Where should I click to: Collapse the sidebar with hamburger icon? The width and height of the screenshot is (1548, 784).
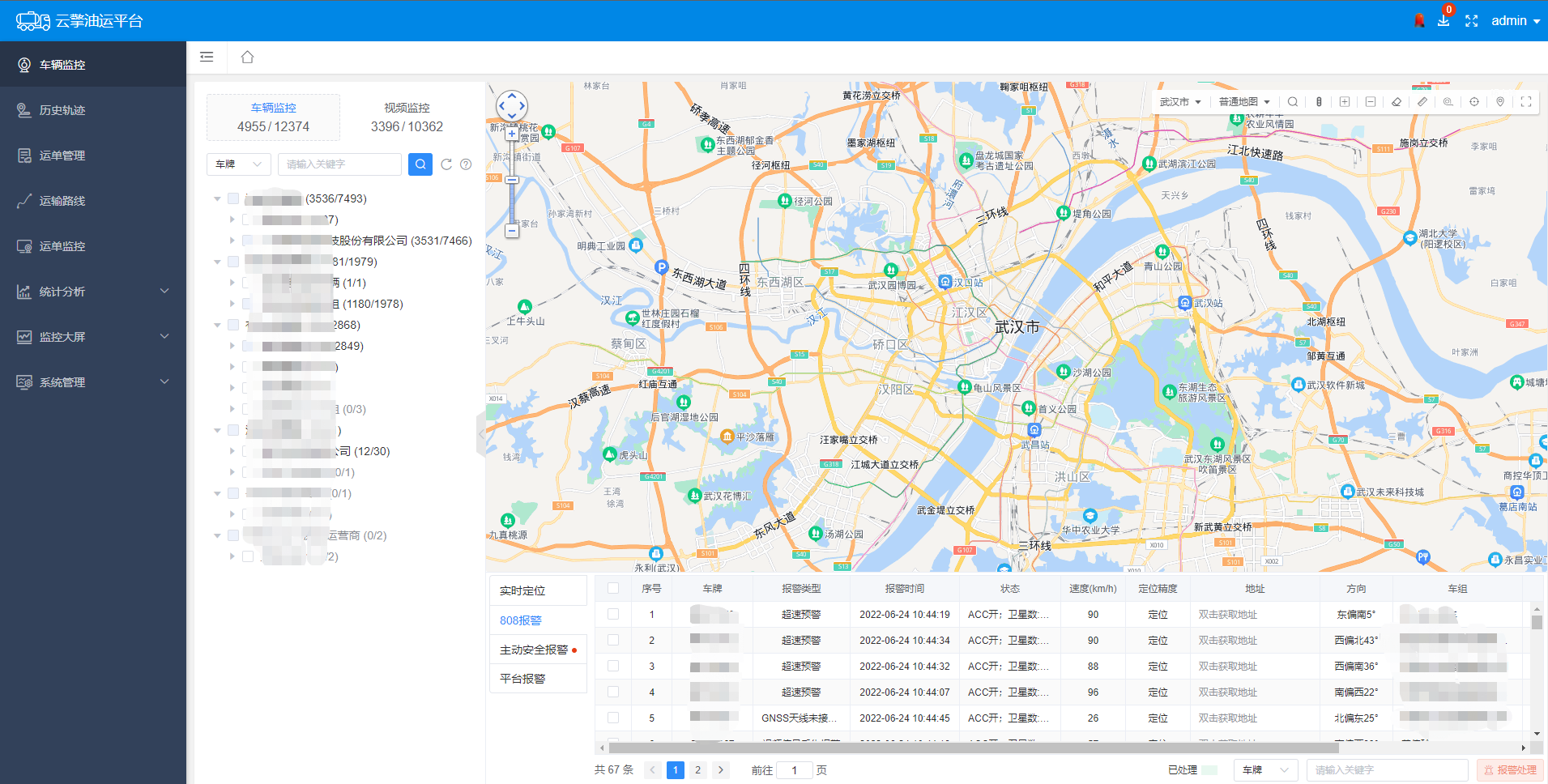click(207, 57)
